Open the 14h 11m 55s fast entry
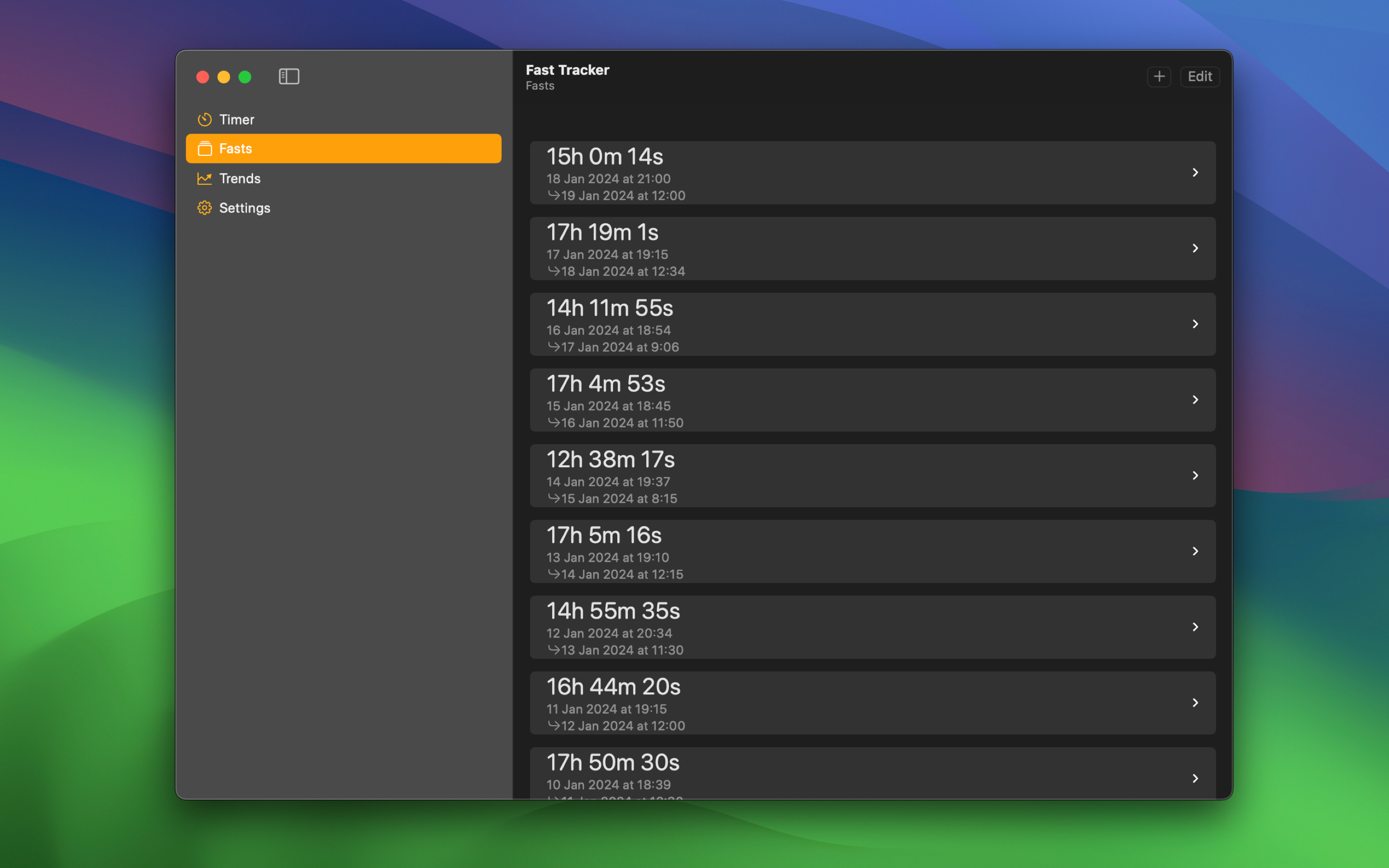This screenshot has width=1389, height=868. click(872, 325)
